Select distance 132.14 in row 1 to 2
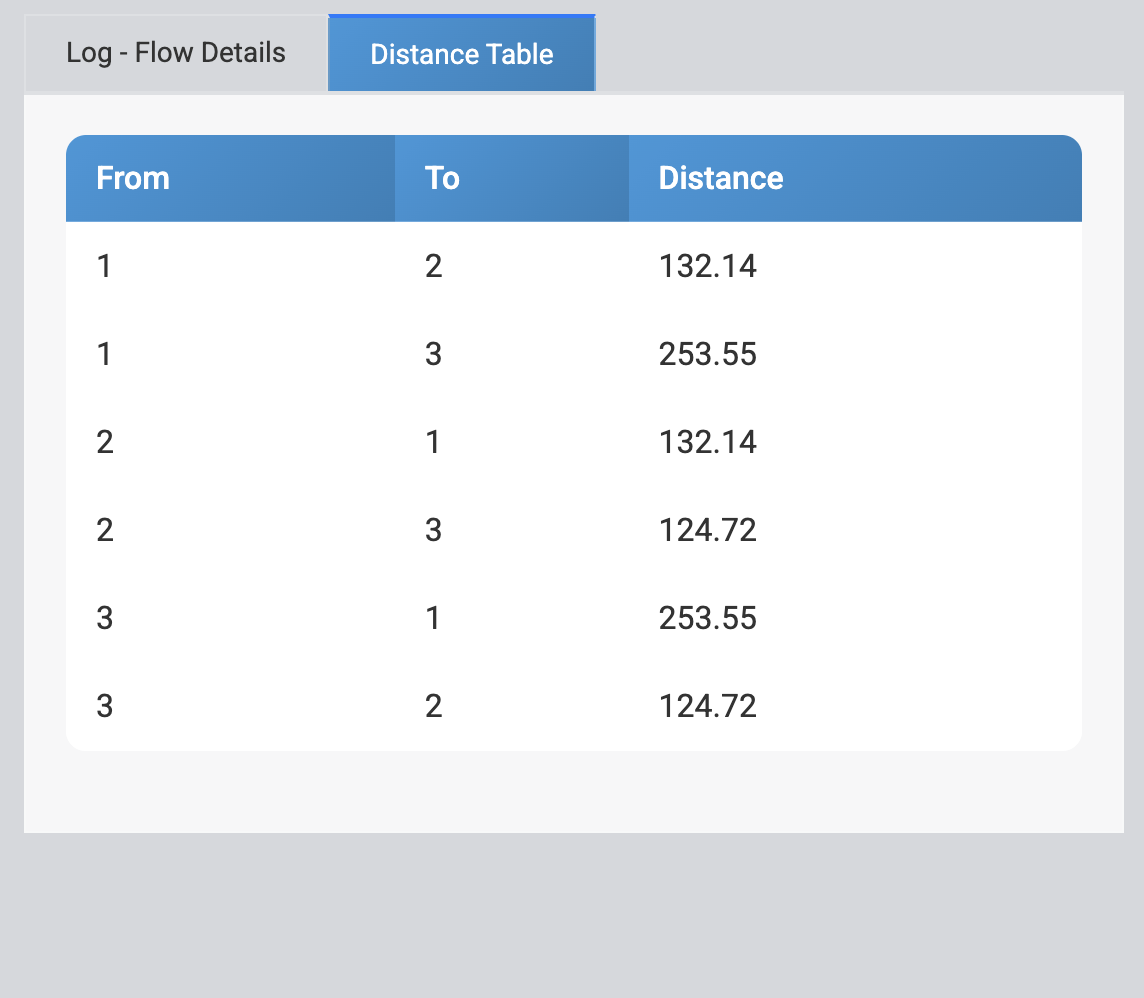 click(708, 266)
